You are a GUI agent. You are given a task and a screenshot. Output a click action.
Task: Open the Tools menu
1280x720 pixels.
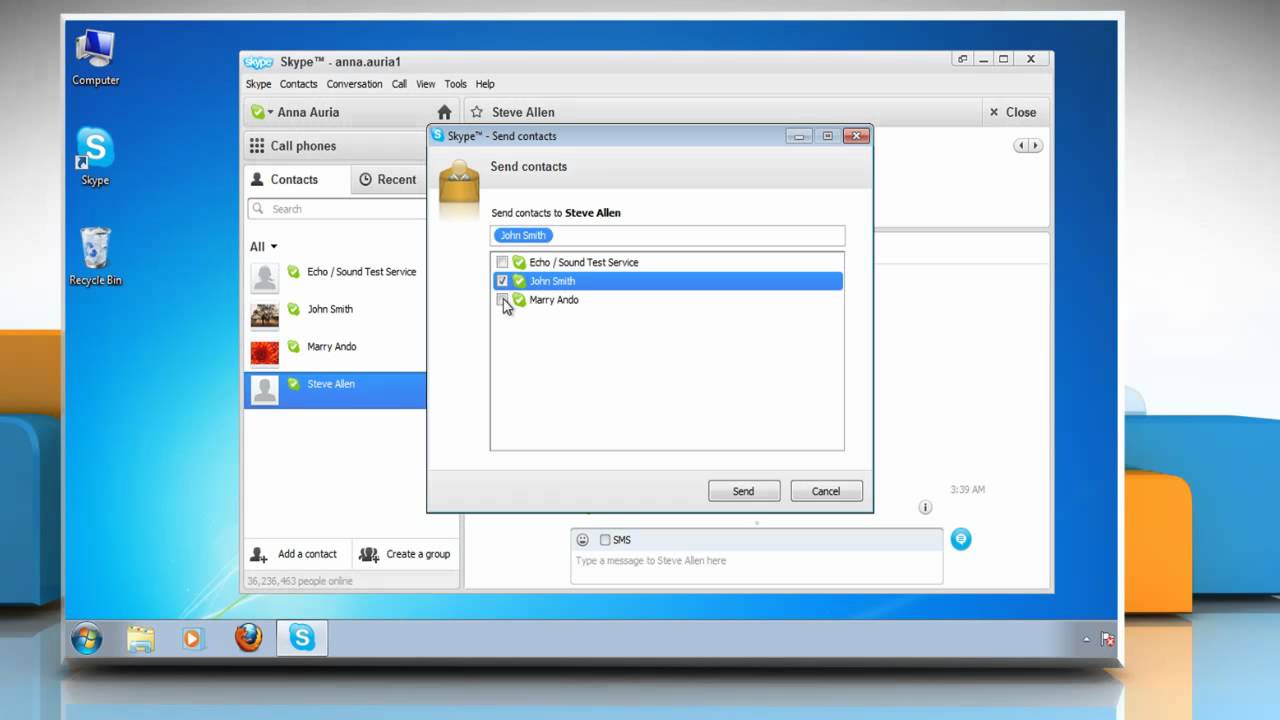pyautogui.click(x=455, y=84)
